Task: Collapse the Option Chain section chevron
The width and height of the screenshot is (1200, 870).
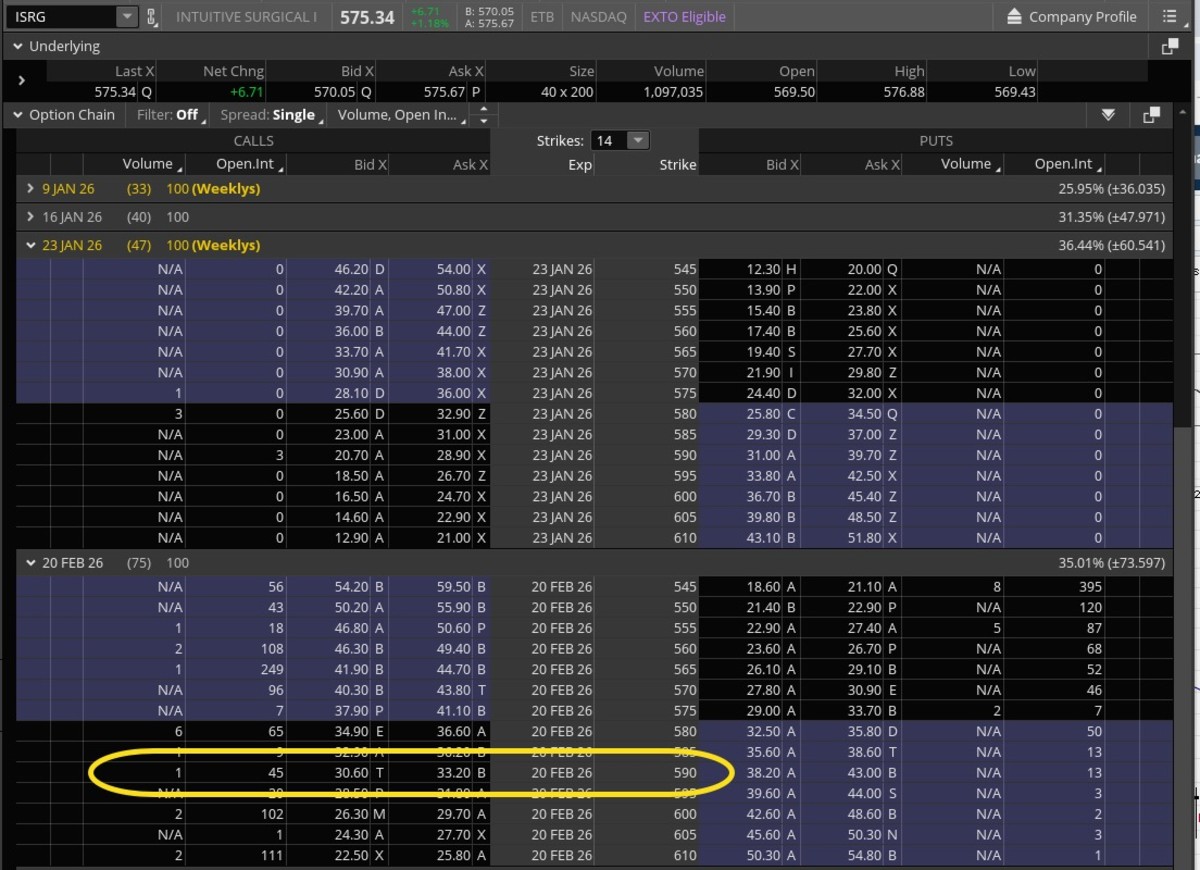Action: (x=16, y=115)
